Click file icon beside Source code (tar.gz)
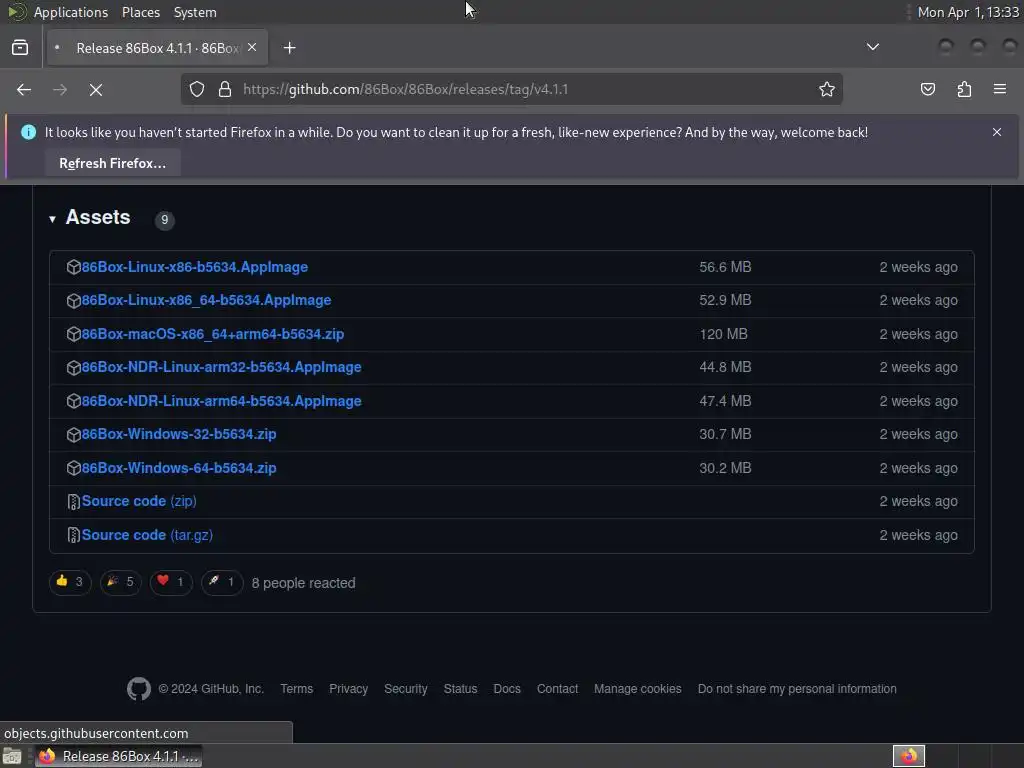Screen dimensions: 1024x768 point(74,535)
